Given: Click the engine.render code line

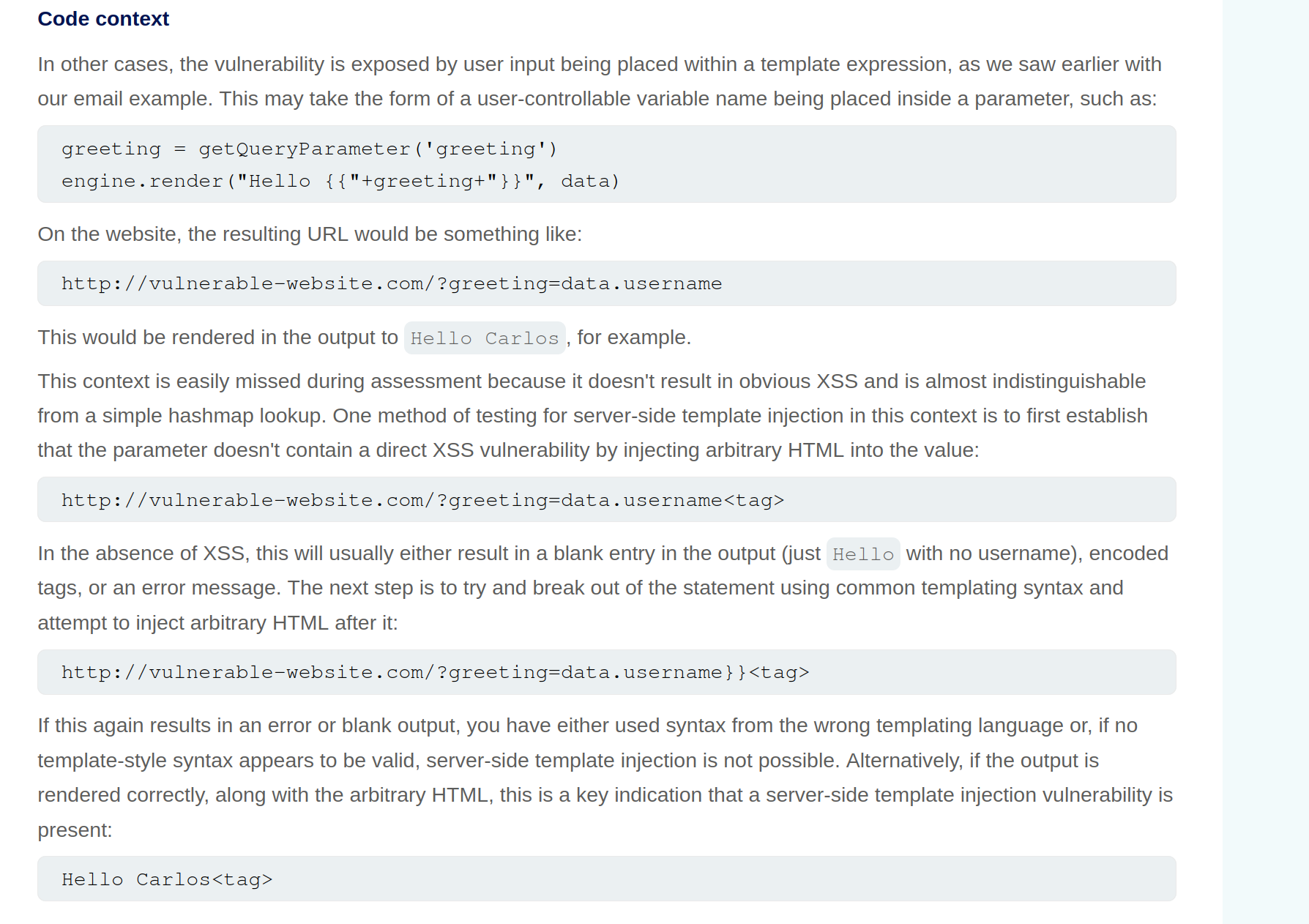Looking at the screenshot, I should coord(340,182).
